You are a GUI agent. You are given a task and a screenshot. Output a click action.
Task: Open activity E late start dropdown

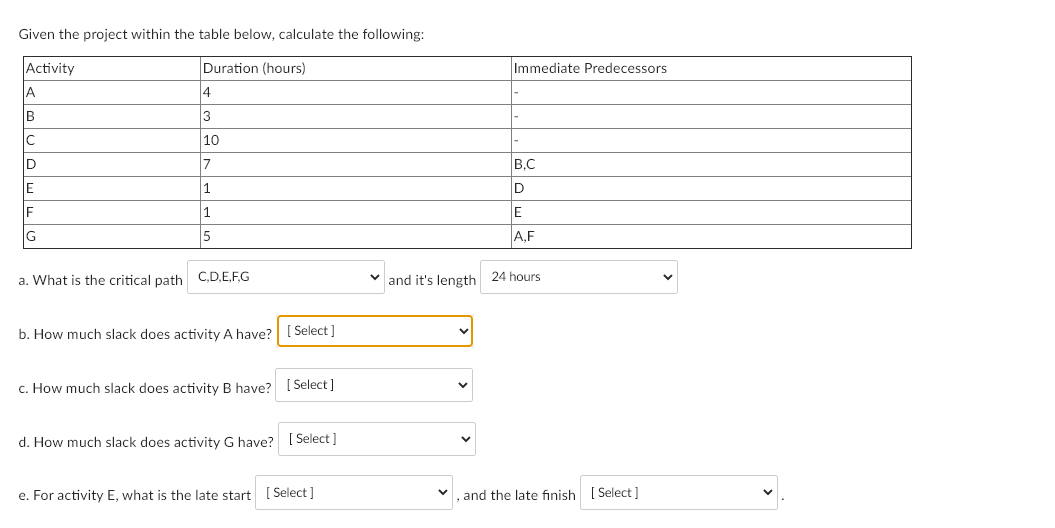(356, 493)
